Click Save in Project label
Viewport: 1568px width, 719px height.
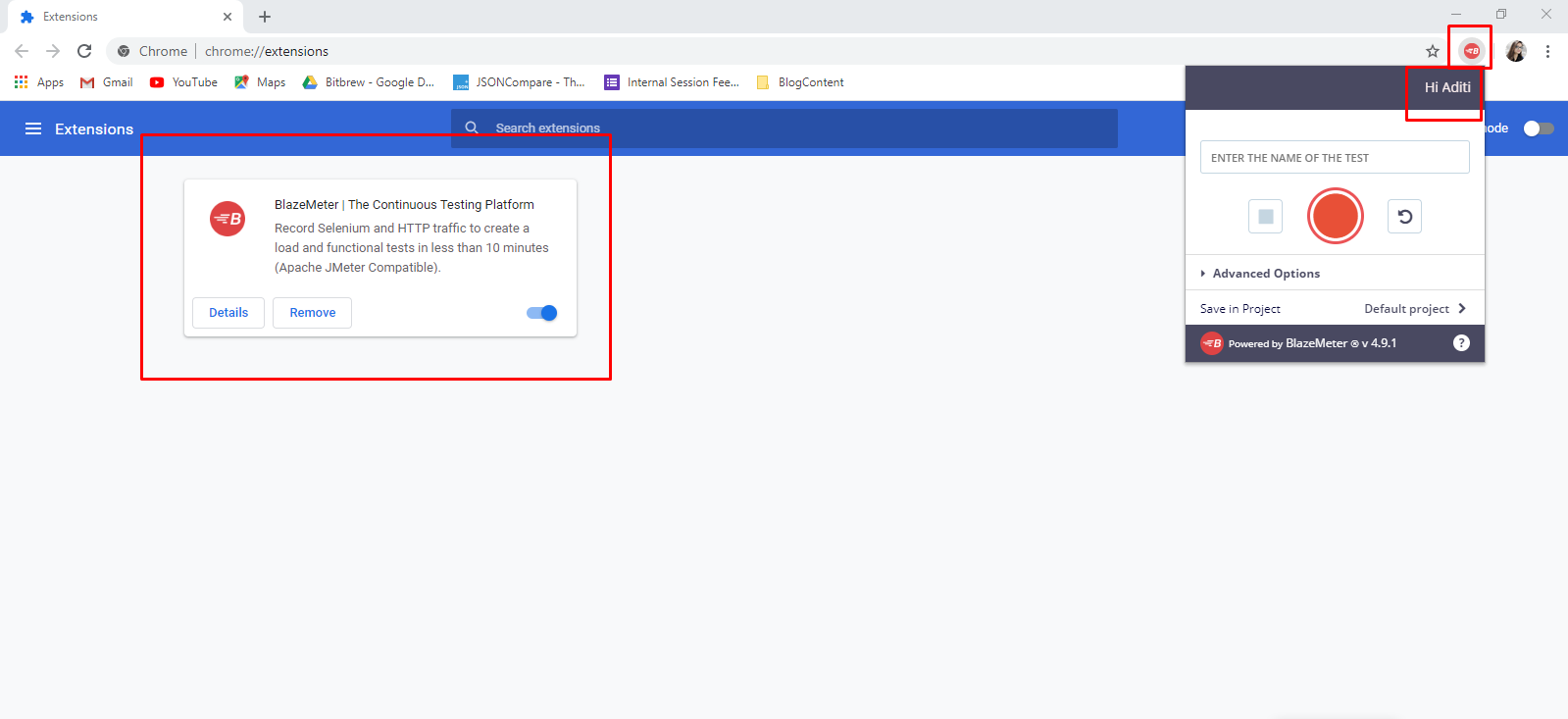[1240, 308]
